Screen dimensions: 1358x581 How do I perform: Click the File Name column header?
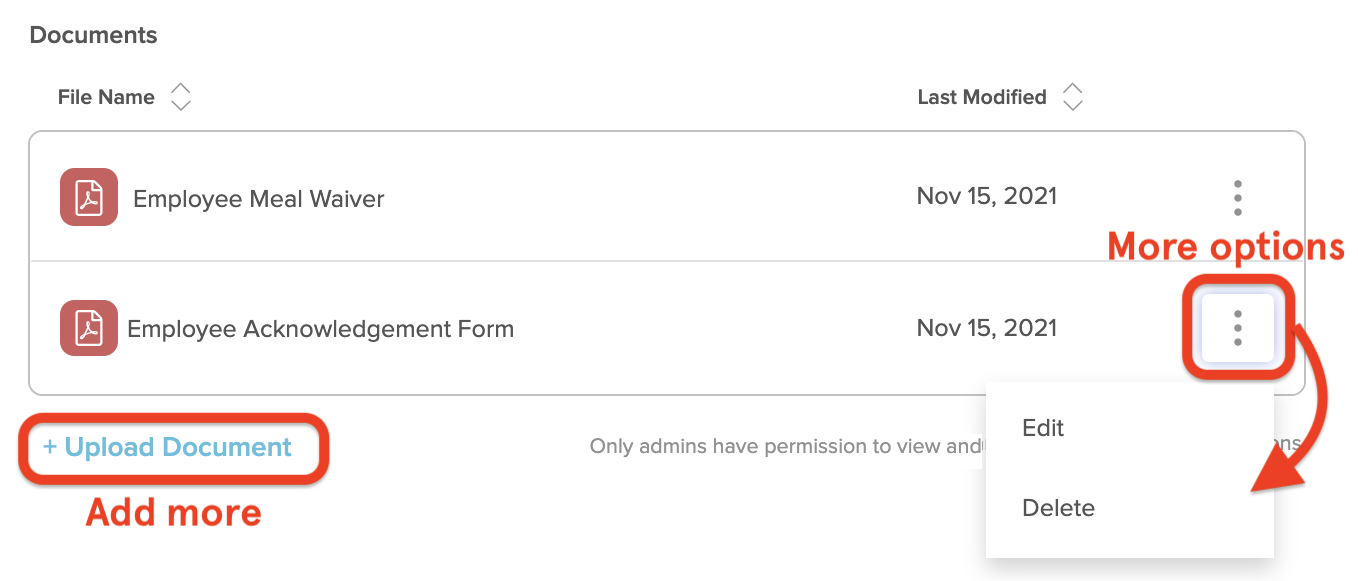[106, 97]
